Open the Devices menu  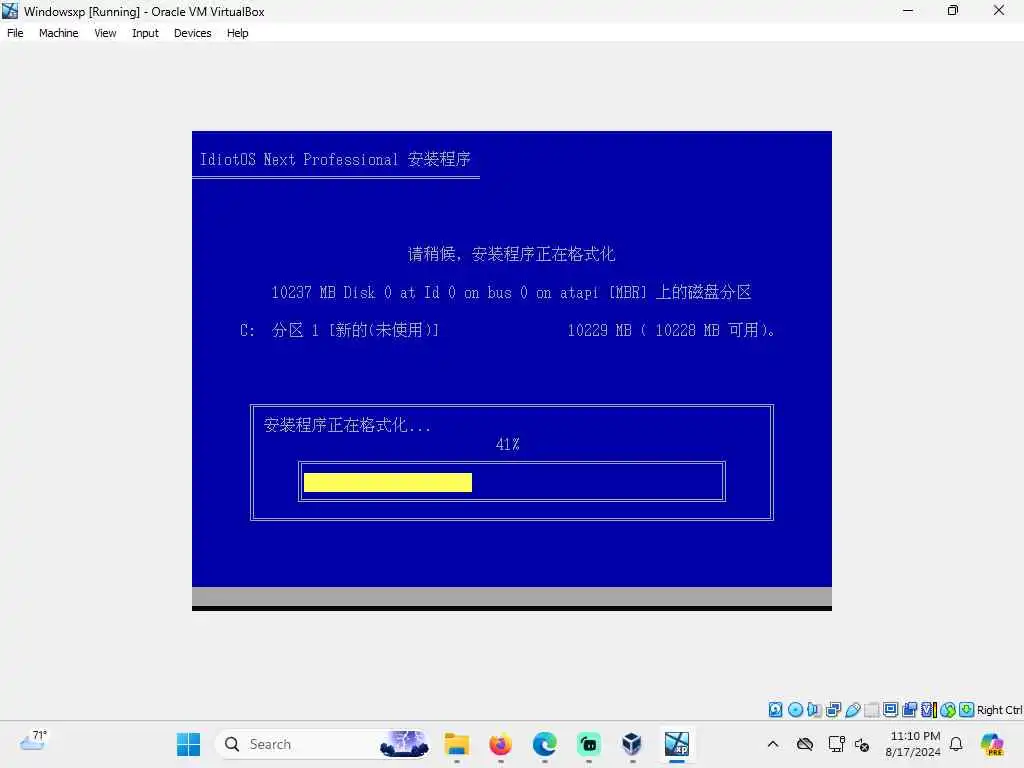(x=193, y=33)
